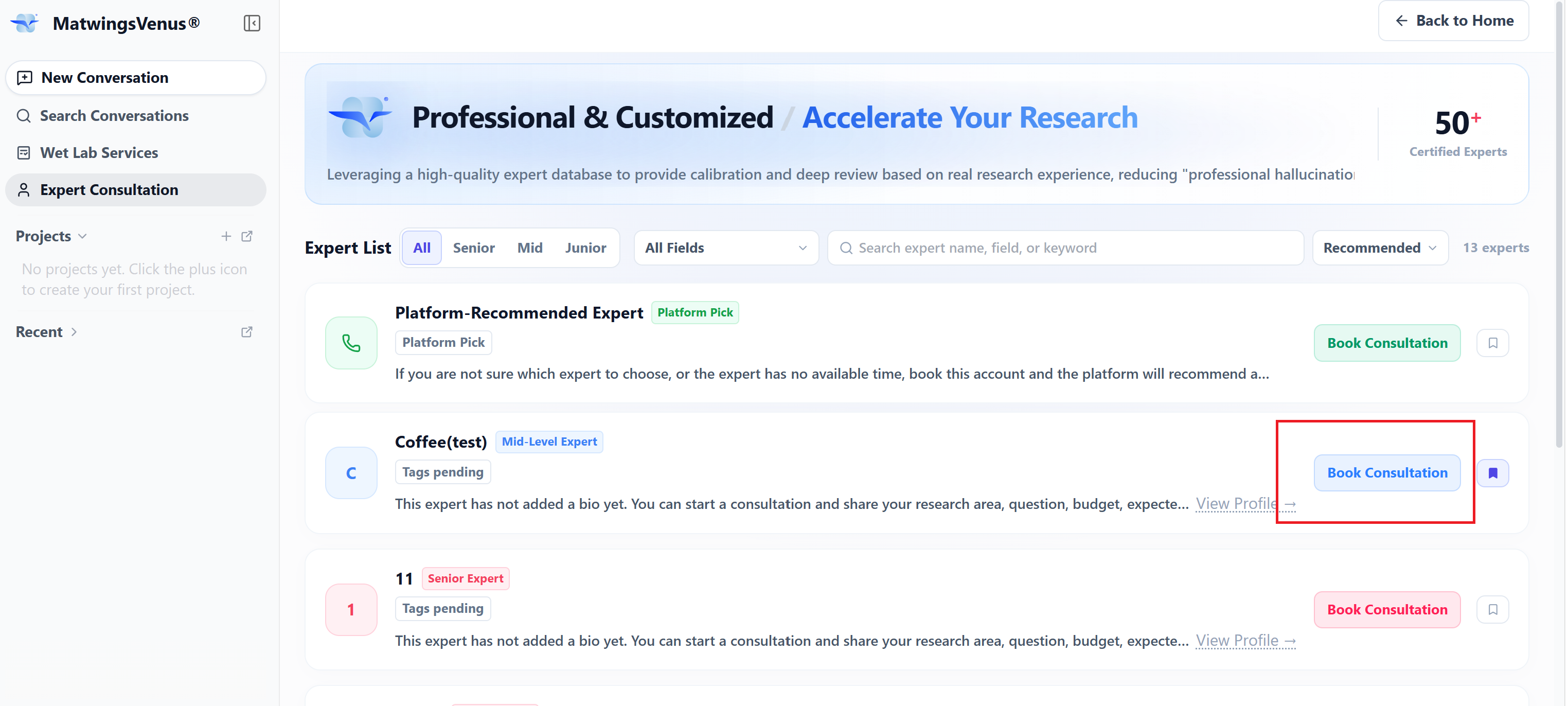This screenshot has width=1568, height=706.
Task: Click the avatar of expert 11
Action: pyautogui.click(x=351, y=609)
